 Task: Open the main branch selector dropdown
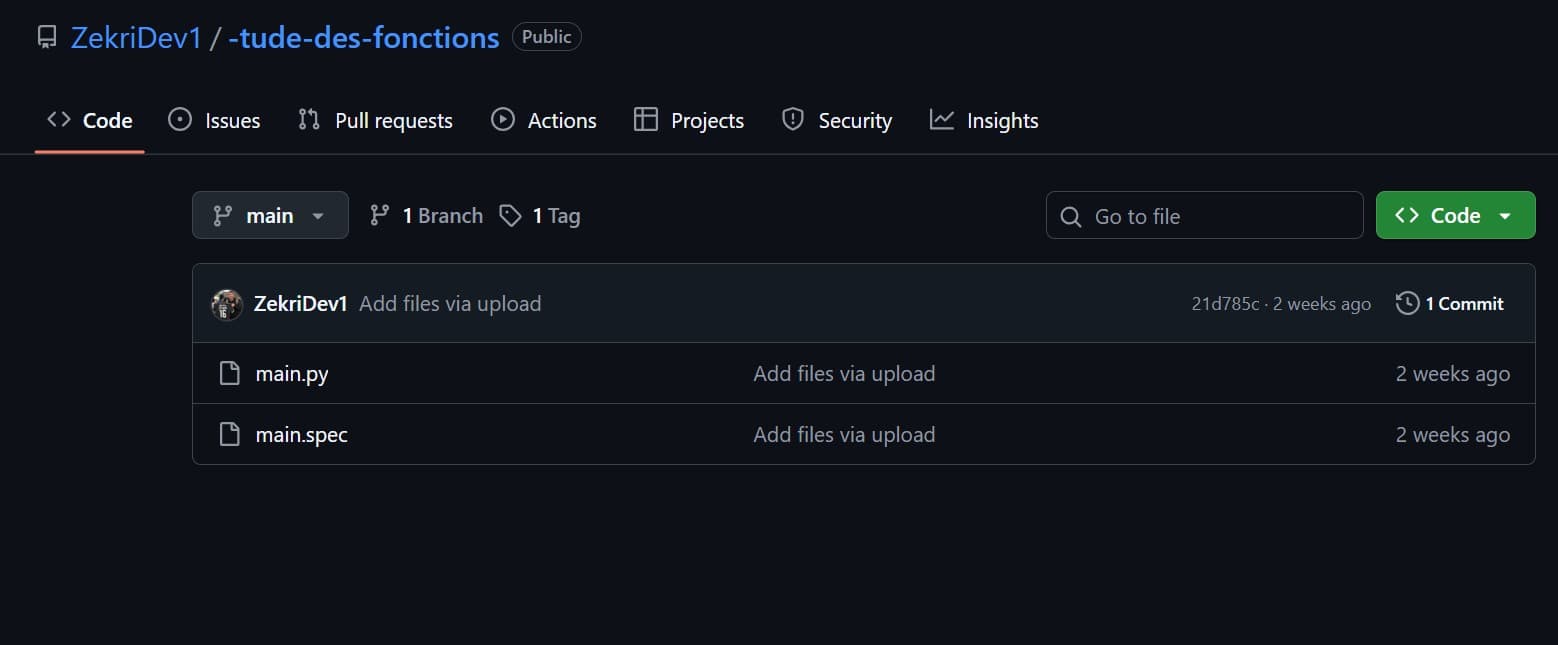click(269, 214)
